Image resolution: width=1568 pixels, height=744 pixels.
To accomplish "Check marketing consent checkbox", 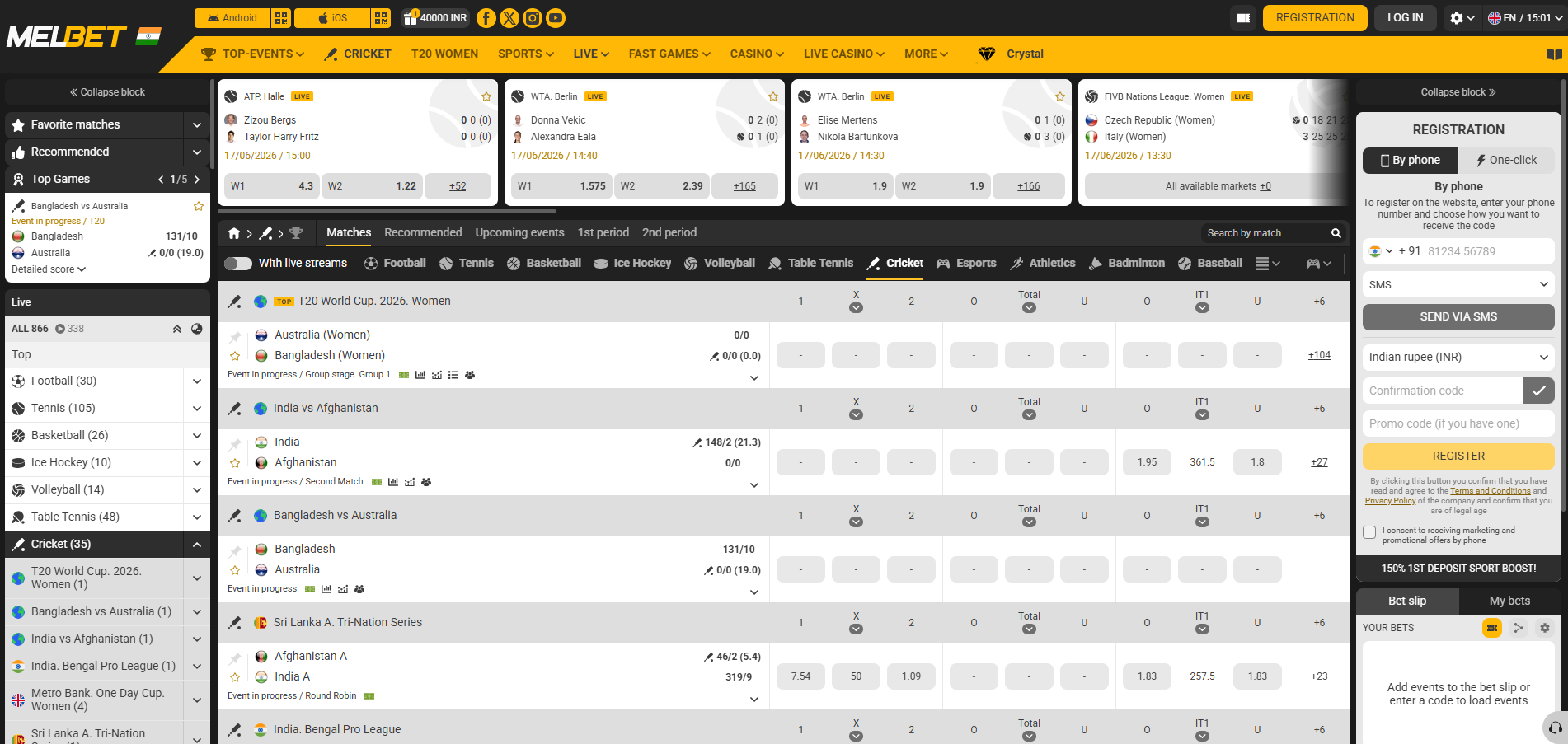I will tap(1369, 532).
